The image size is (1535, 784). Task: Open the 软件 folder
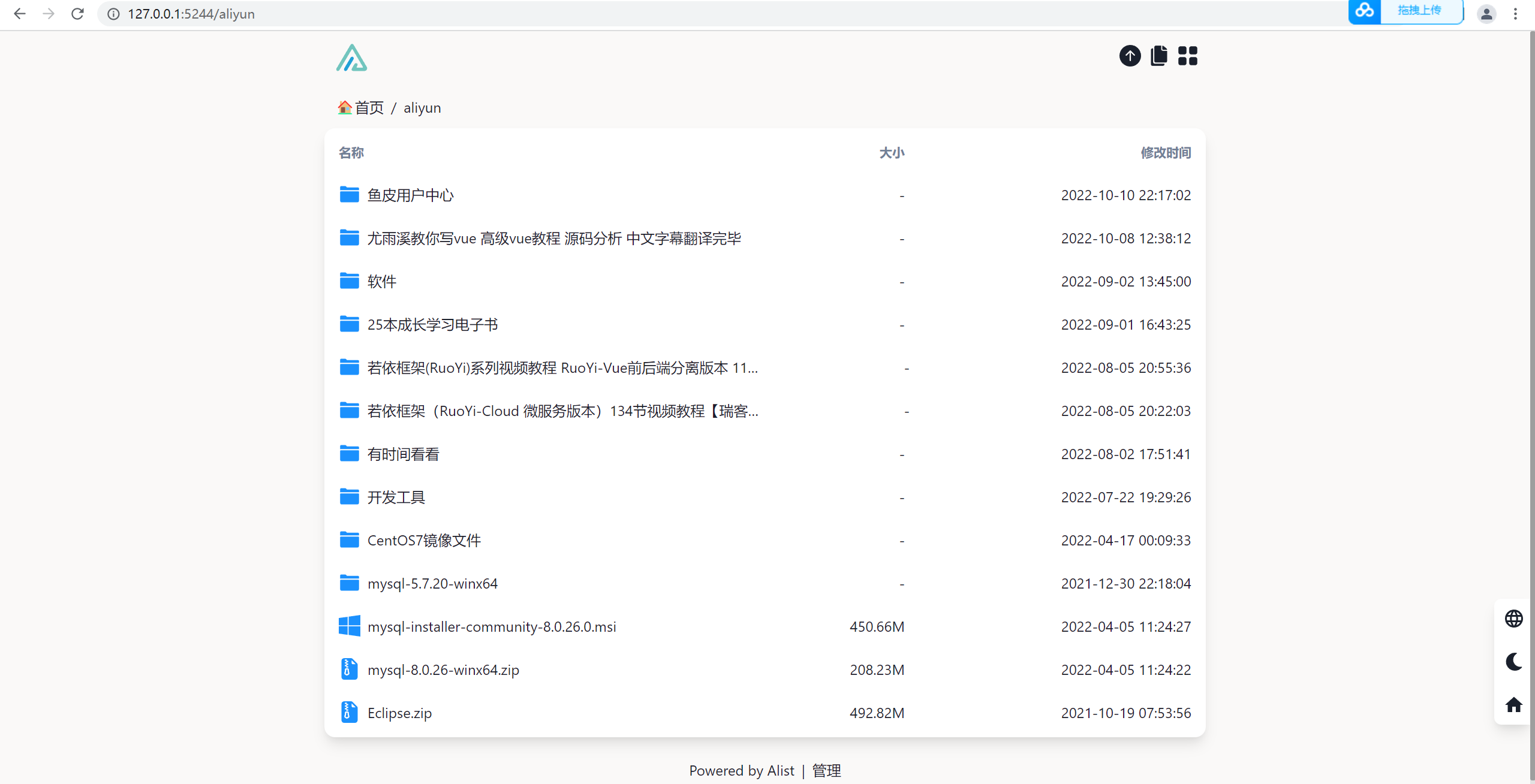coord(381,282)
